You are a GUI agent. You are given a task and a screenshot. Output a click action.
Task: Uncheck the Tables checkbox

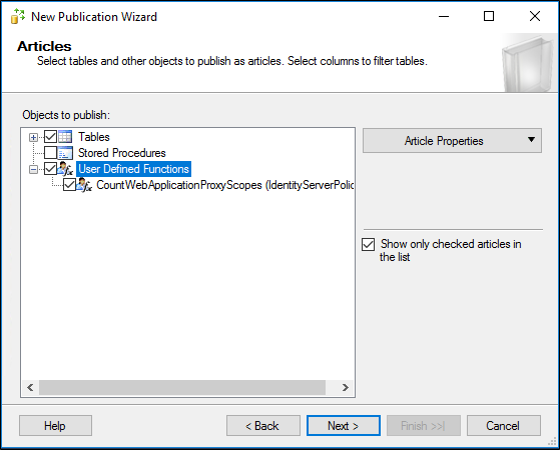tap(50, 136)
